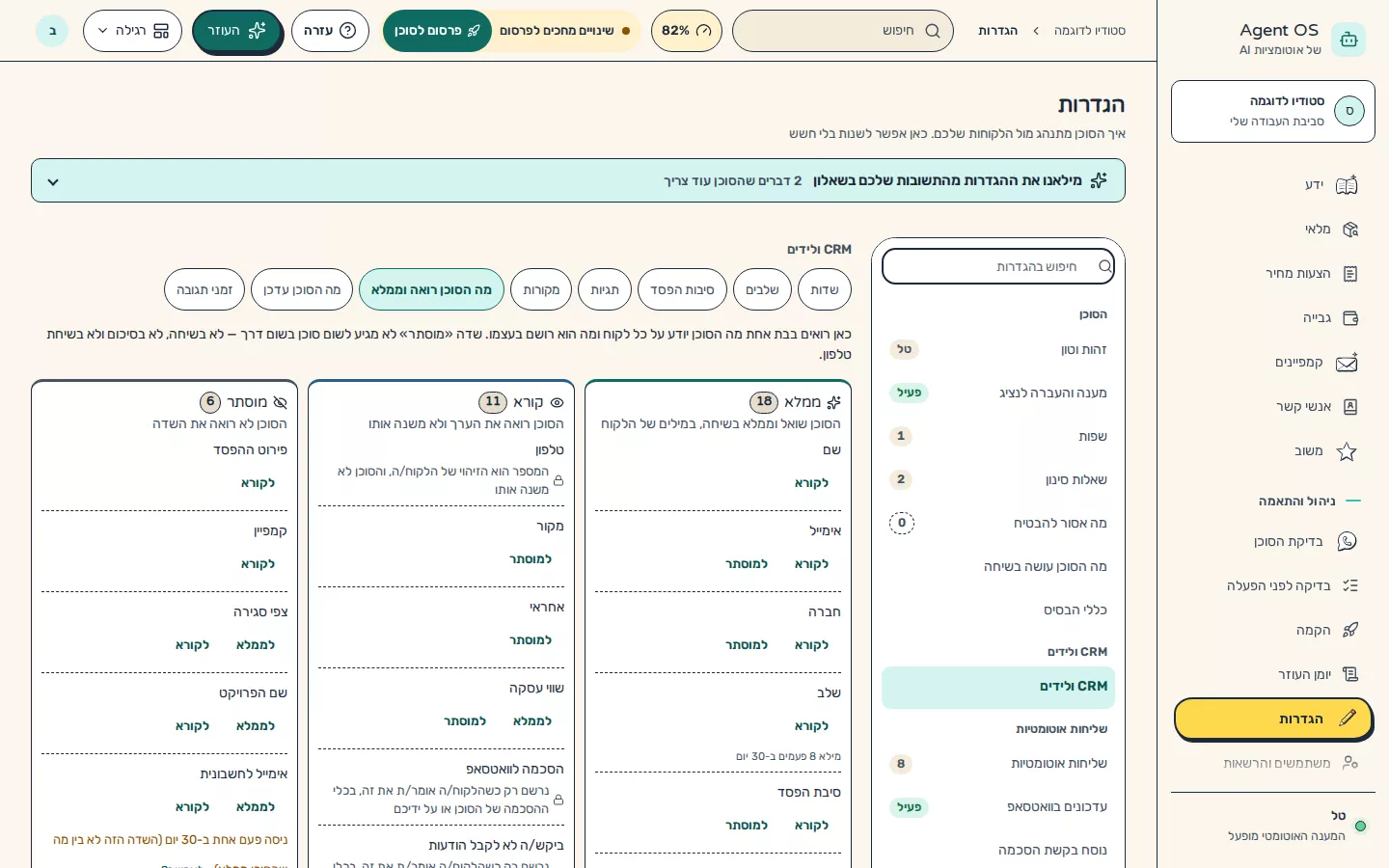The height and width of the screenshot is (868, 1389).
Task: Select CRM ולידים in settings list
Action: (x=998, y=687)
